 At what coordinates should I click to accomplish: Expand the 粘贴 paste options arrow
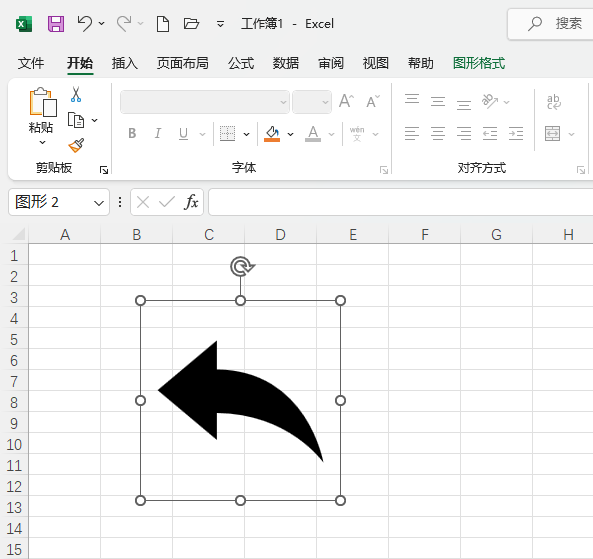tap(42, 143)
